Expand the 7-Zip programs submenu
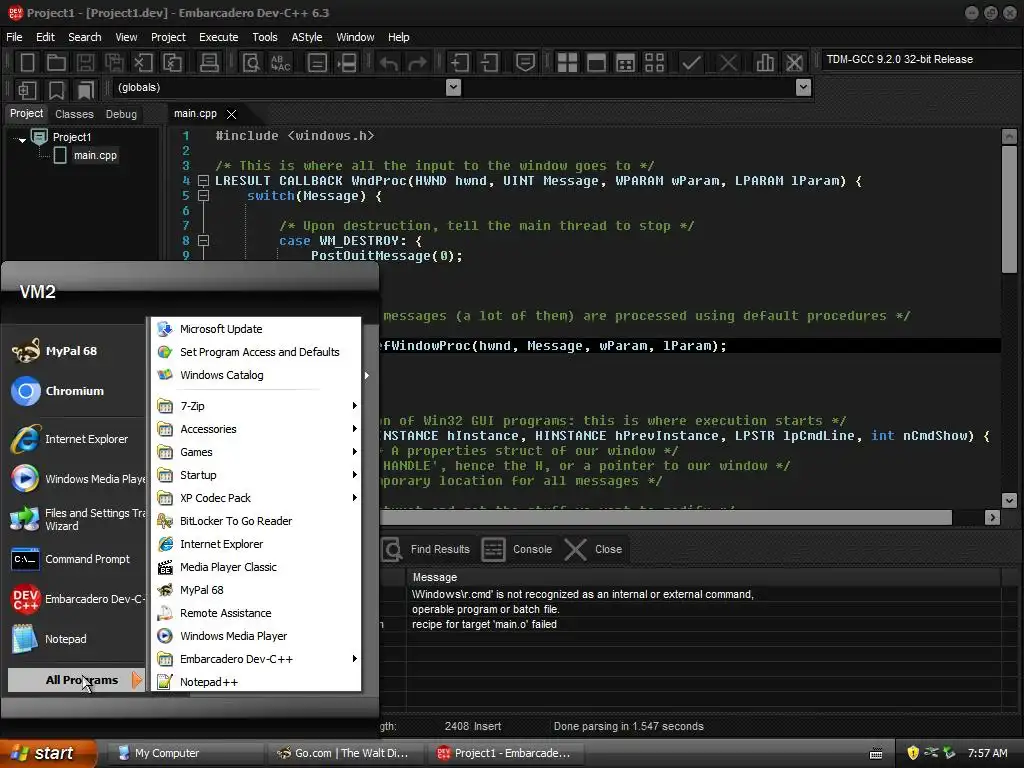This screenshot has width=1024, height=768. tap(257, 406)
